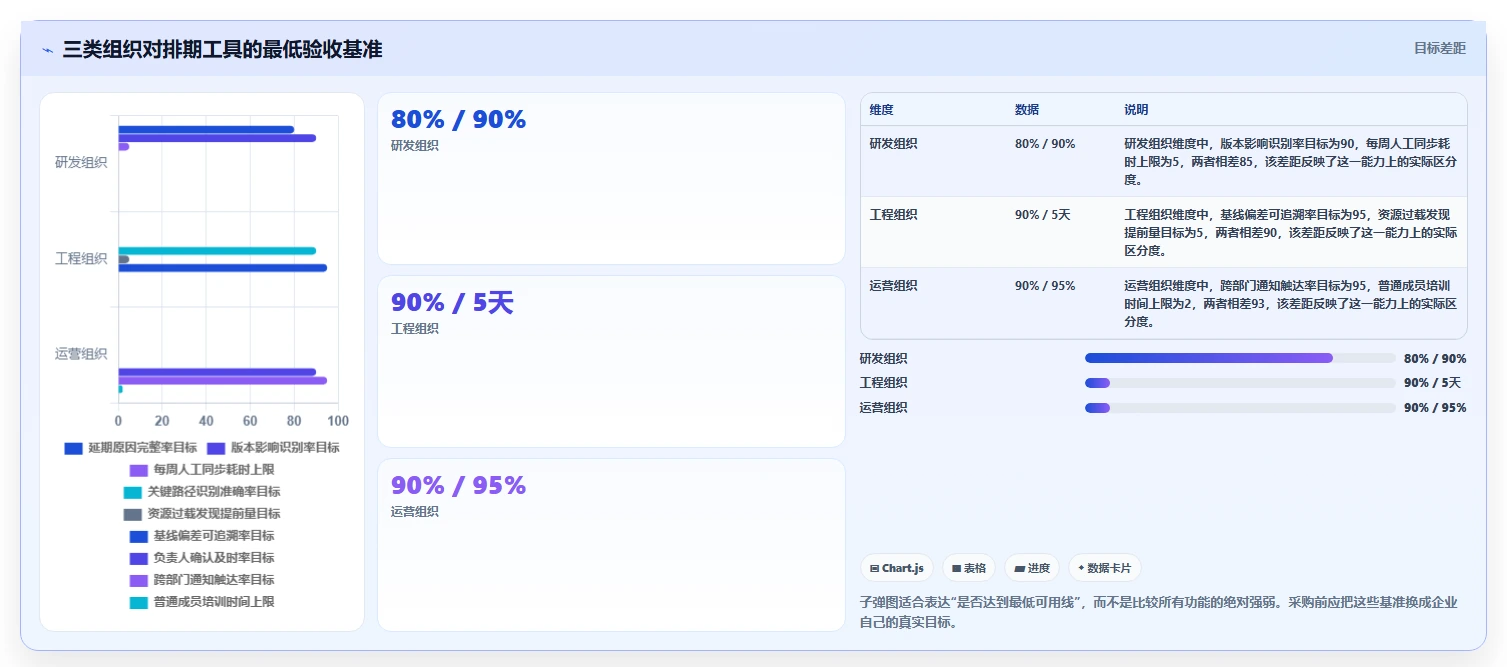This screenshot has height=667, width=1507.
Task: Click the lightning icon beside the card title
Action: (x=47, y=50)
